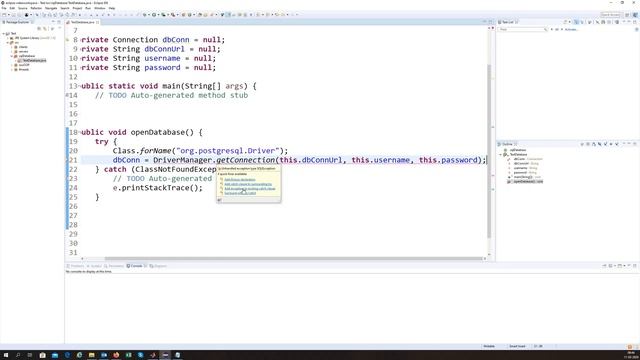Open the Window menu

click(100, 8)
